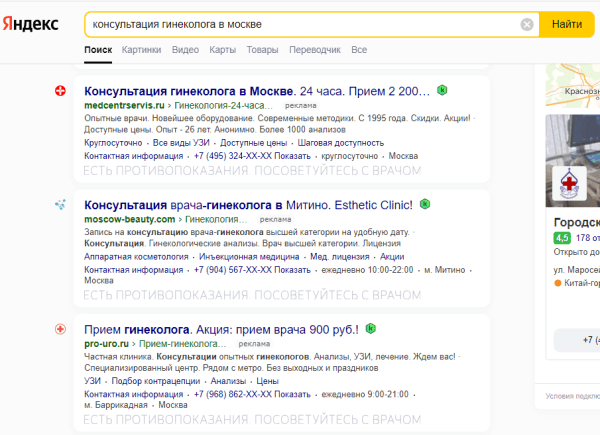This screenshot has width=600, height=435.
Task: Open the 178 reviews link in sidebar
Action: tap(588, 238)
